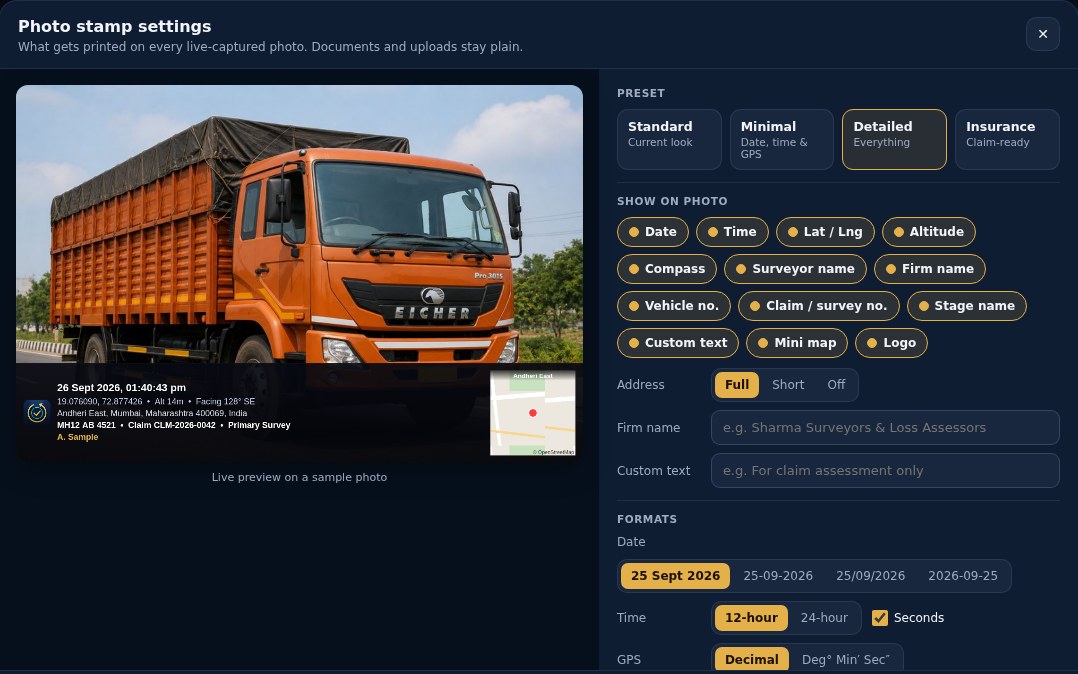Close the Photo stamp settings dialog

(x=1042, y=34)
